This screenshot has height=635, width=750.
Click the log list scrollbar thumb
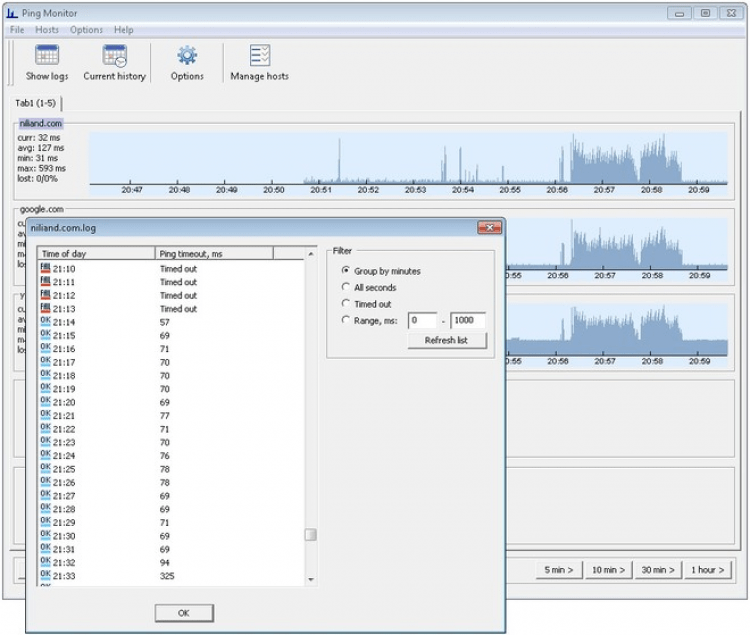coord(310,535)
